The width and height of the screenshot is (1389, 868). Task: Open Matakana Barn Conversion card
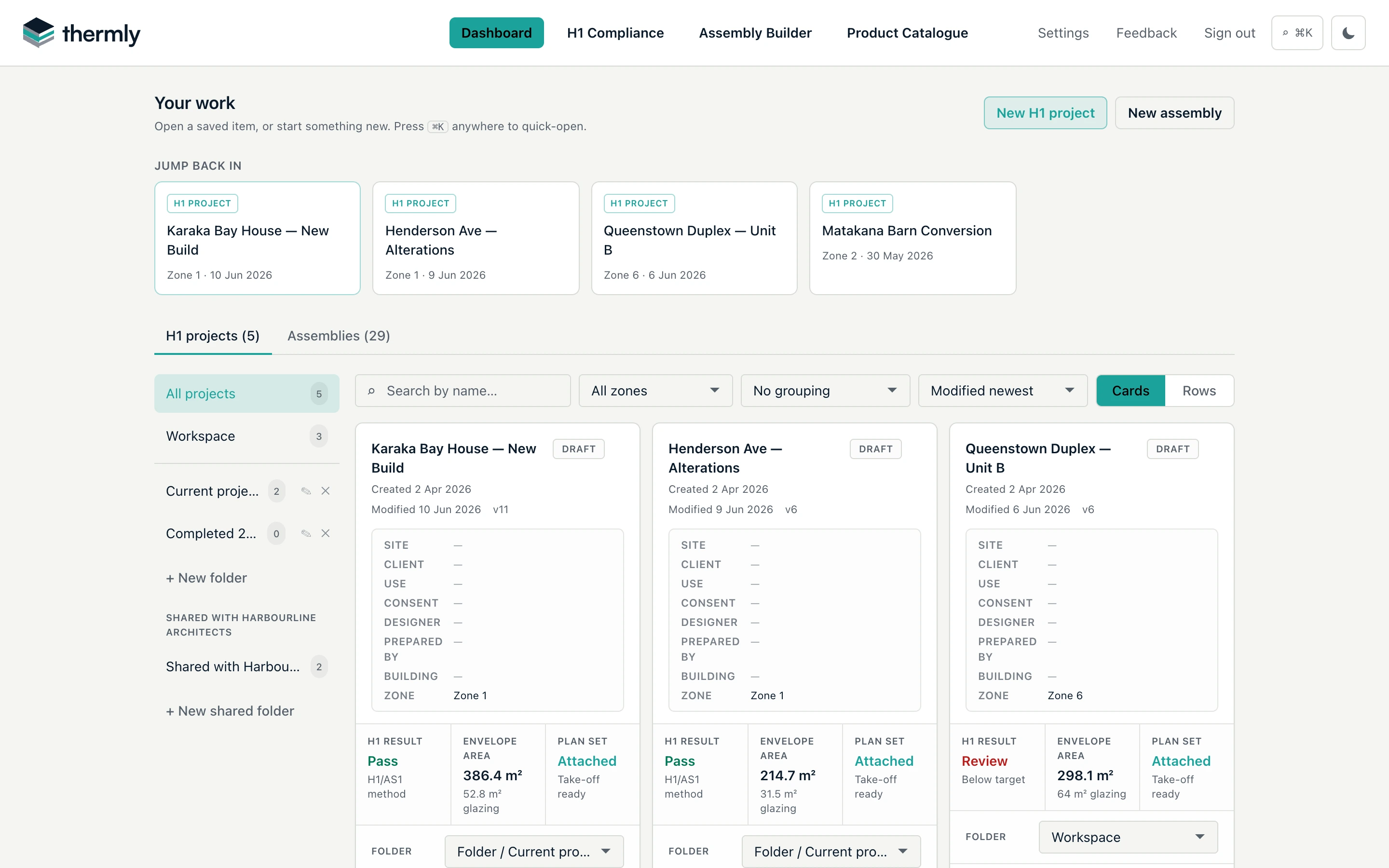pos(912,238)
